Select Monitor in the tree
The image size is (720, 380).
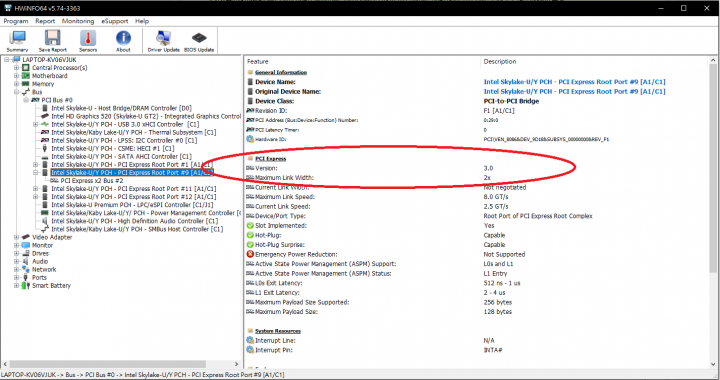point(42,246)
